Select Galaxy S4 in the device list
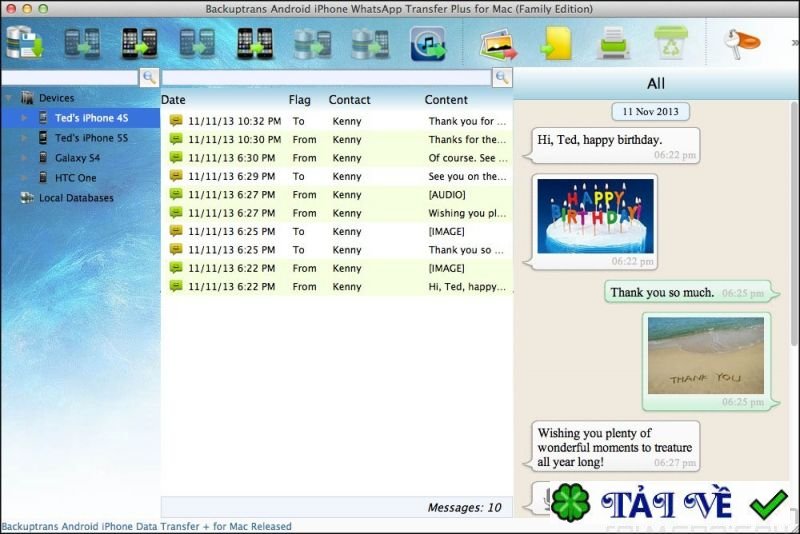 (77, 158)
